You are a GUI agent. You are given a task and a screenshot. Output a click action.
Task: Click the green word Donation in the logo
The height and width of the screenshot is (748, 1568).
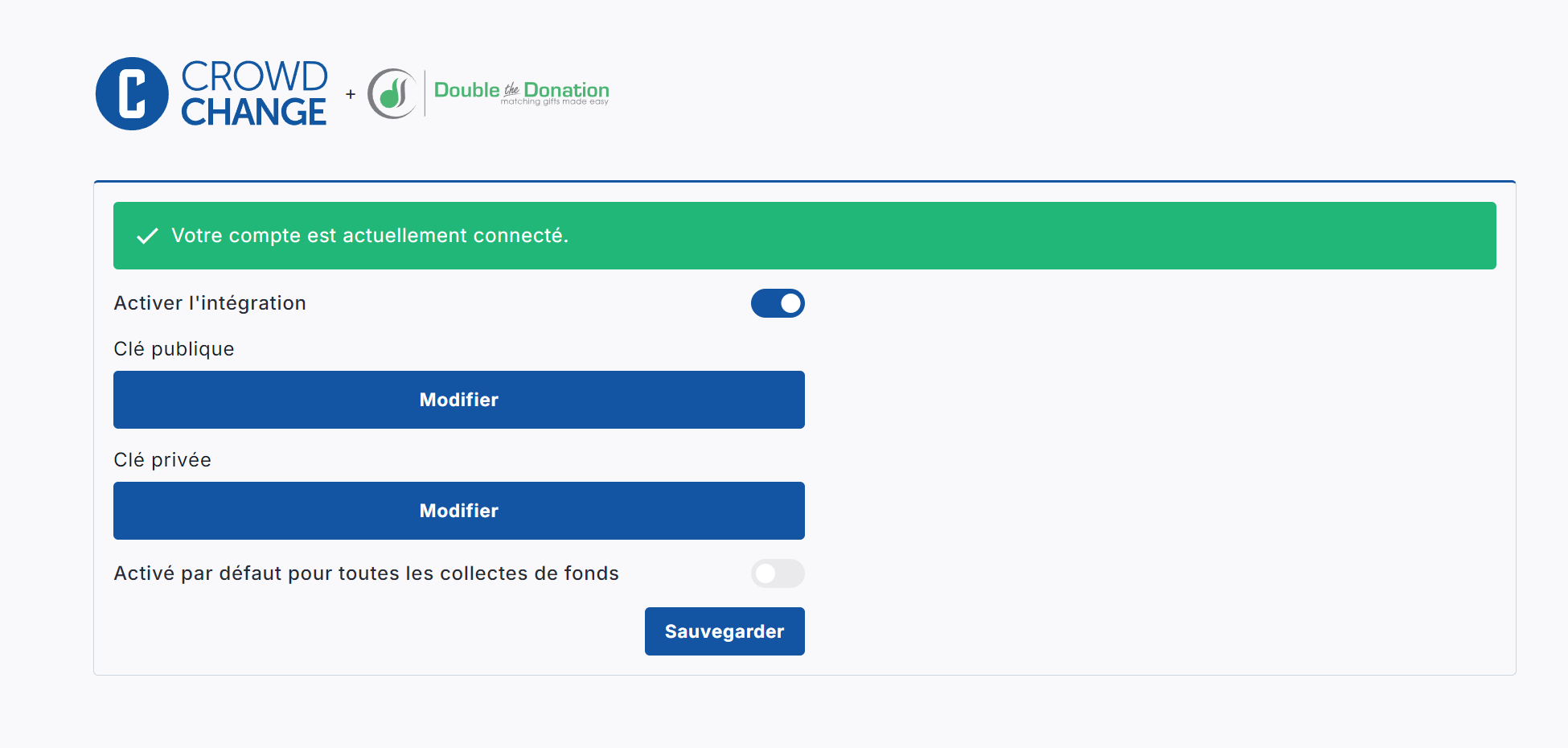566,89
